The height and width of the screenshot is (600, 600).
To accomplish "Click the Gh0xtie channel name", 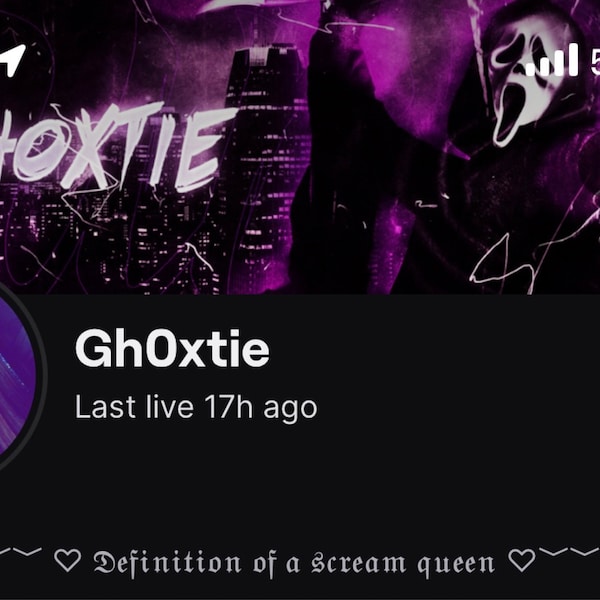I will (x=172, y=349).
